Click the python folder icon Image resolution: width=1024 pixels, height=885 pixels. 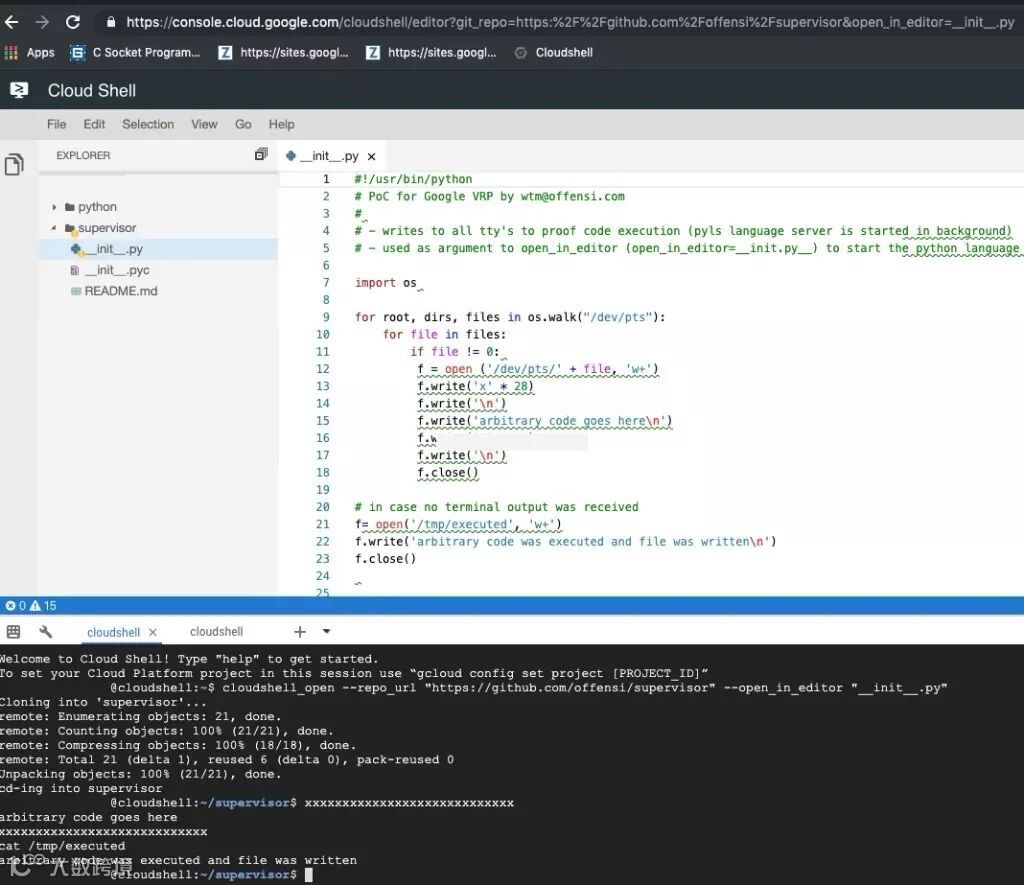[x=70, y=207]
